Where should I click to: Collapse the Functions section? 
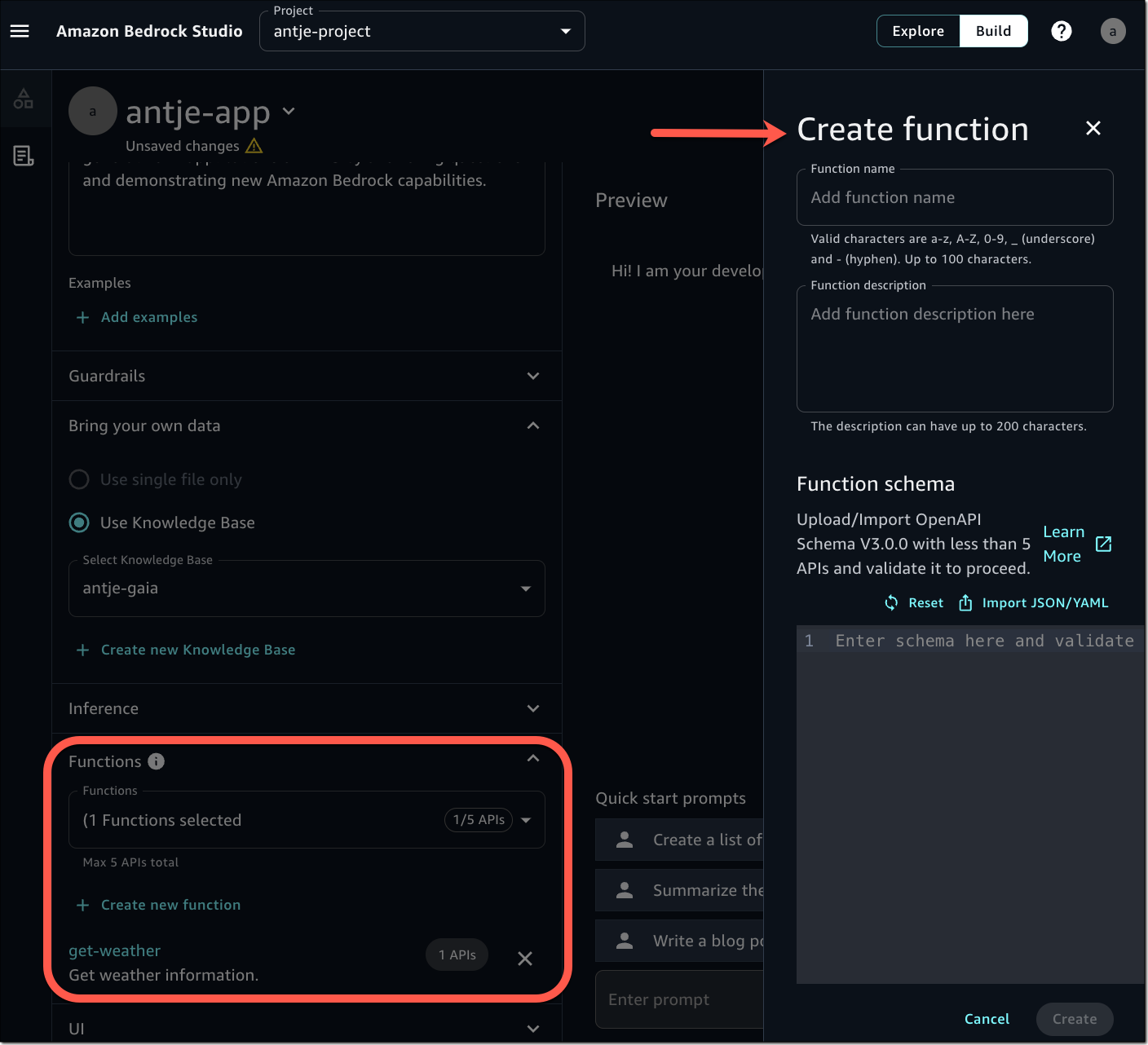coord(533,759)
